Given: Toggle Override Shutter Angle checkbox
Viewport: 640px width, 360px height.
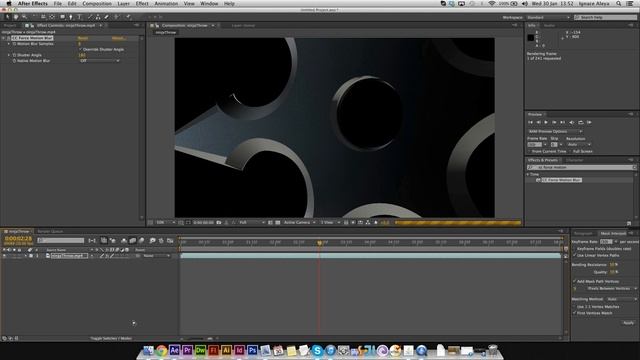Looking at the screenshot, I should pyautogui.click(x=80, y=49).
